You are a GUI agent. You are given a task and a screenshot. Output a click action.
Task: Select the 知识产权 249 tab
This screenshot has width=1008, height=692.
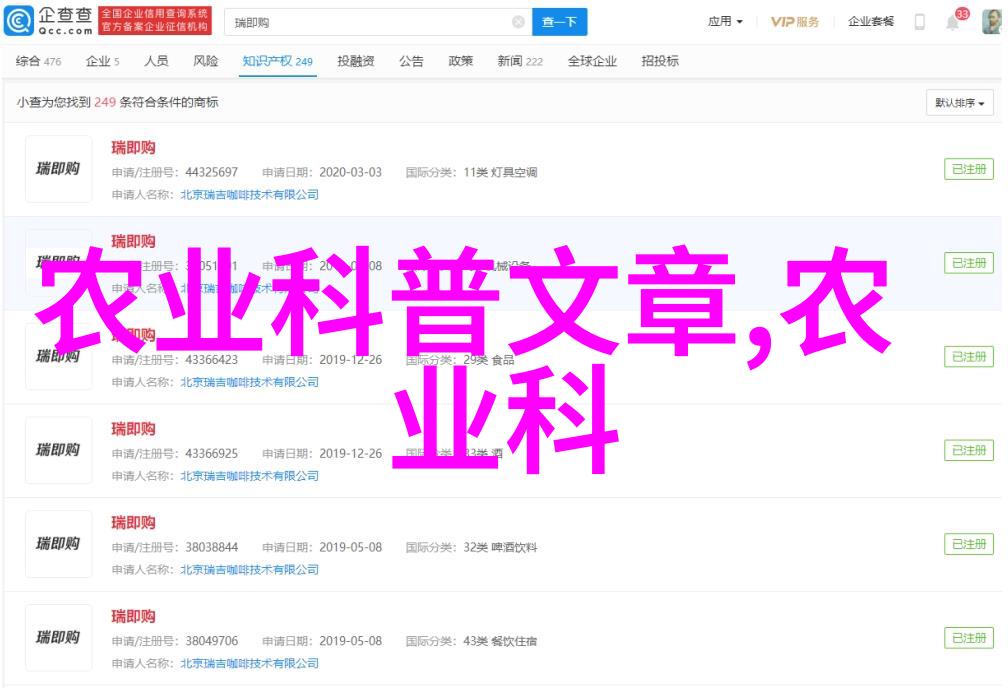(277, 61)
